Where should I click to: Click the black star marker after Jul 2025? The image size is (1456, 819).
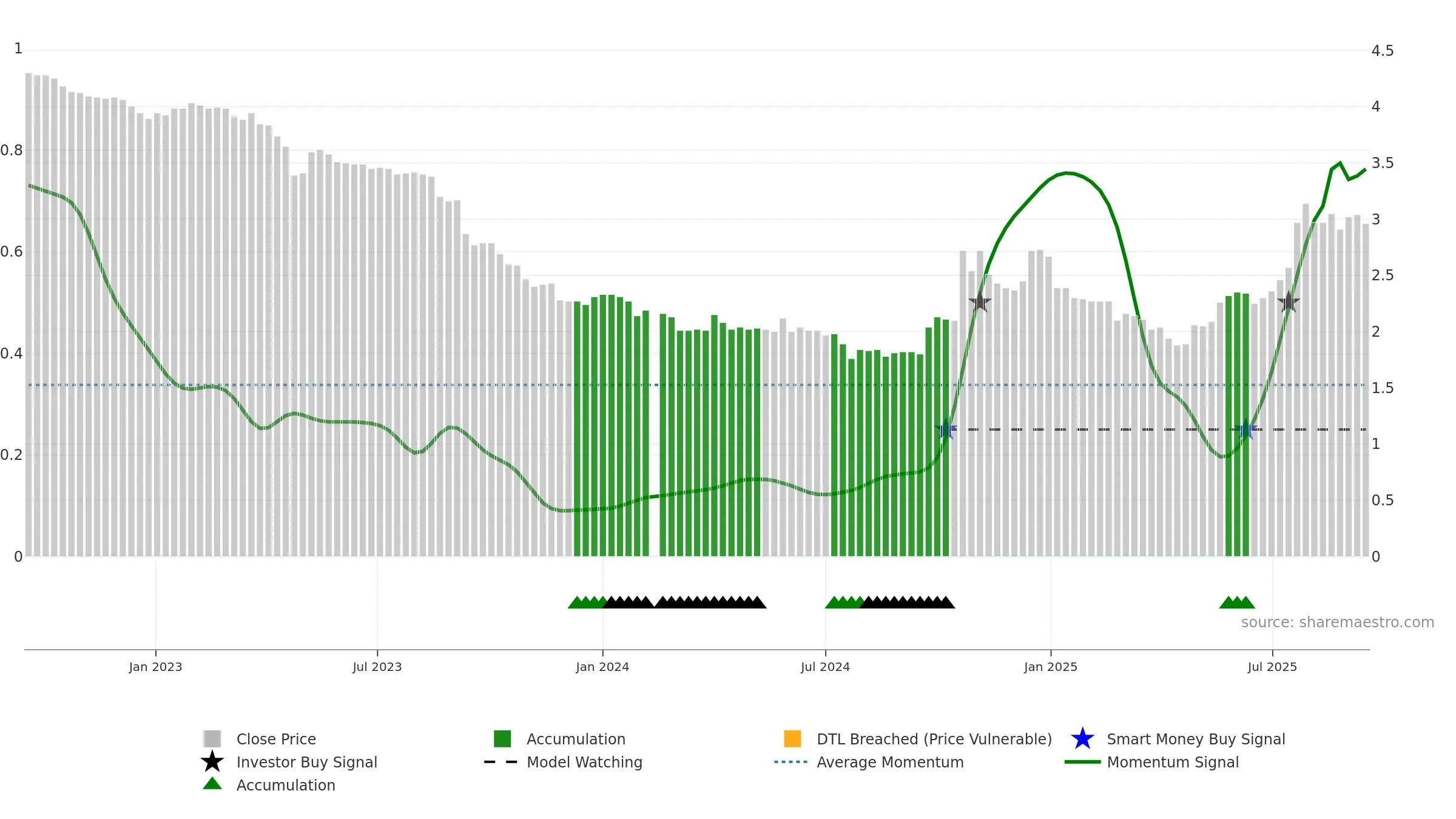pyautogui.click(x=1289, y=302)
